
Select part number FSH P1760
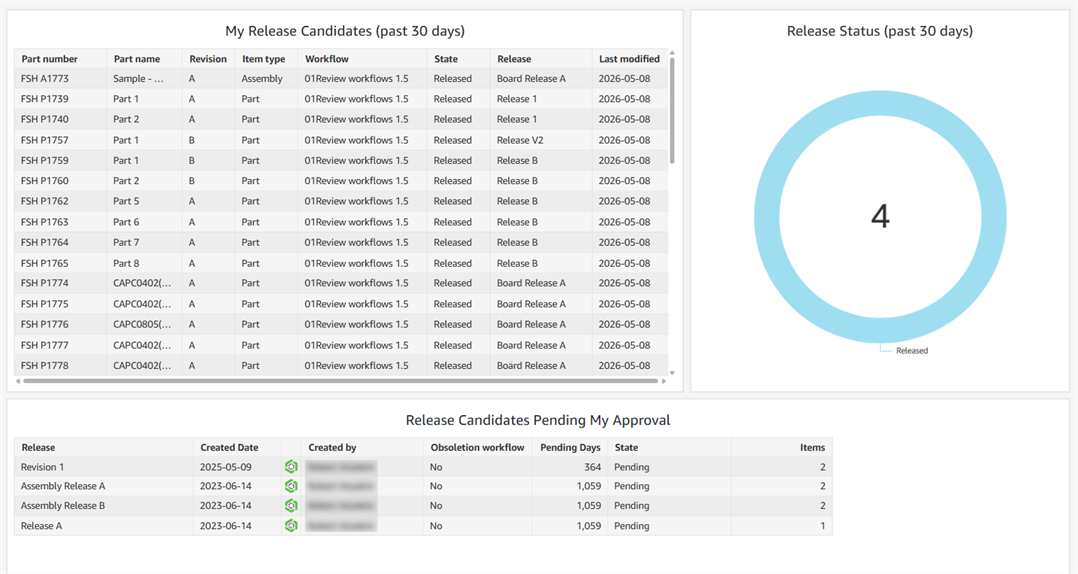click(45, 181)
